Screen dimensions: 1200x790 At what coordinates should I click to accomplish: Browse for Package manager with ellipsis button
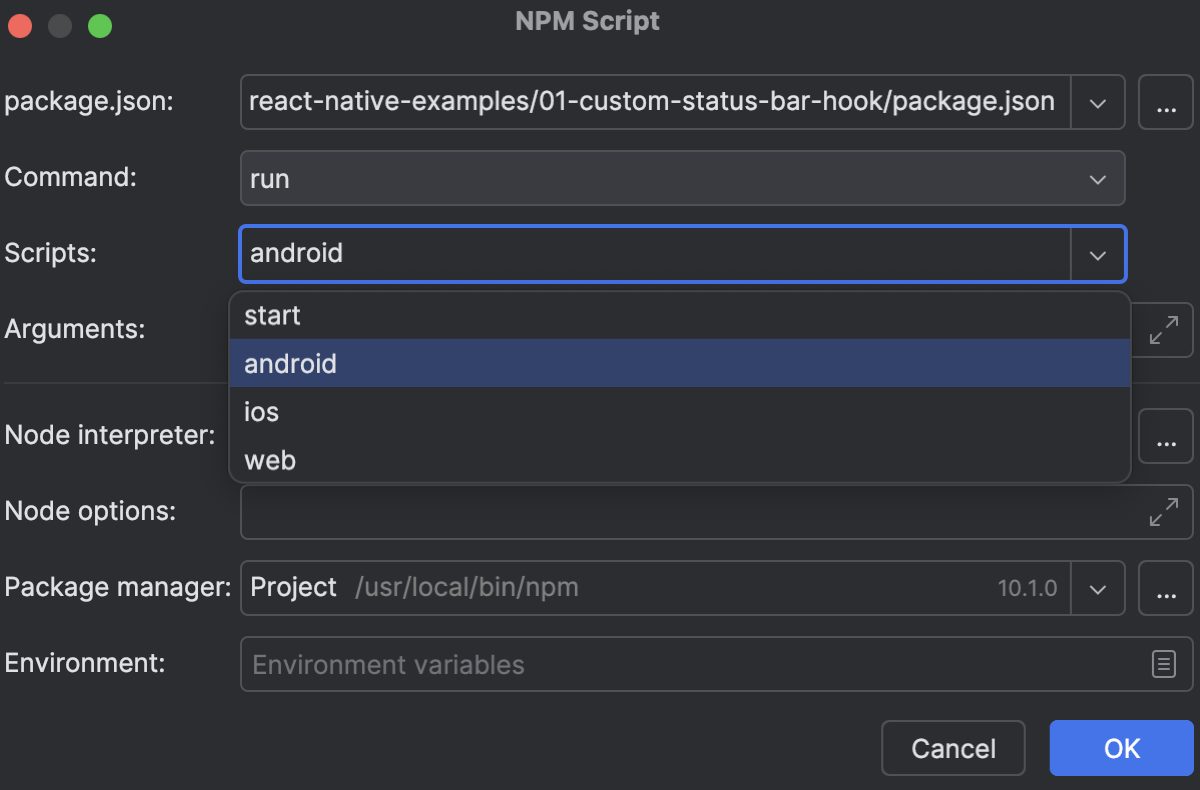[1165, 588]
